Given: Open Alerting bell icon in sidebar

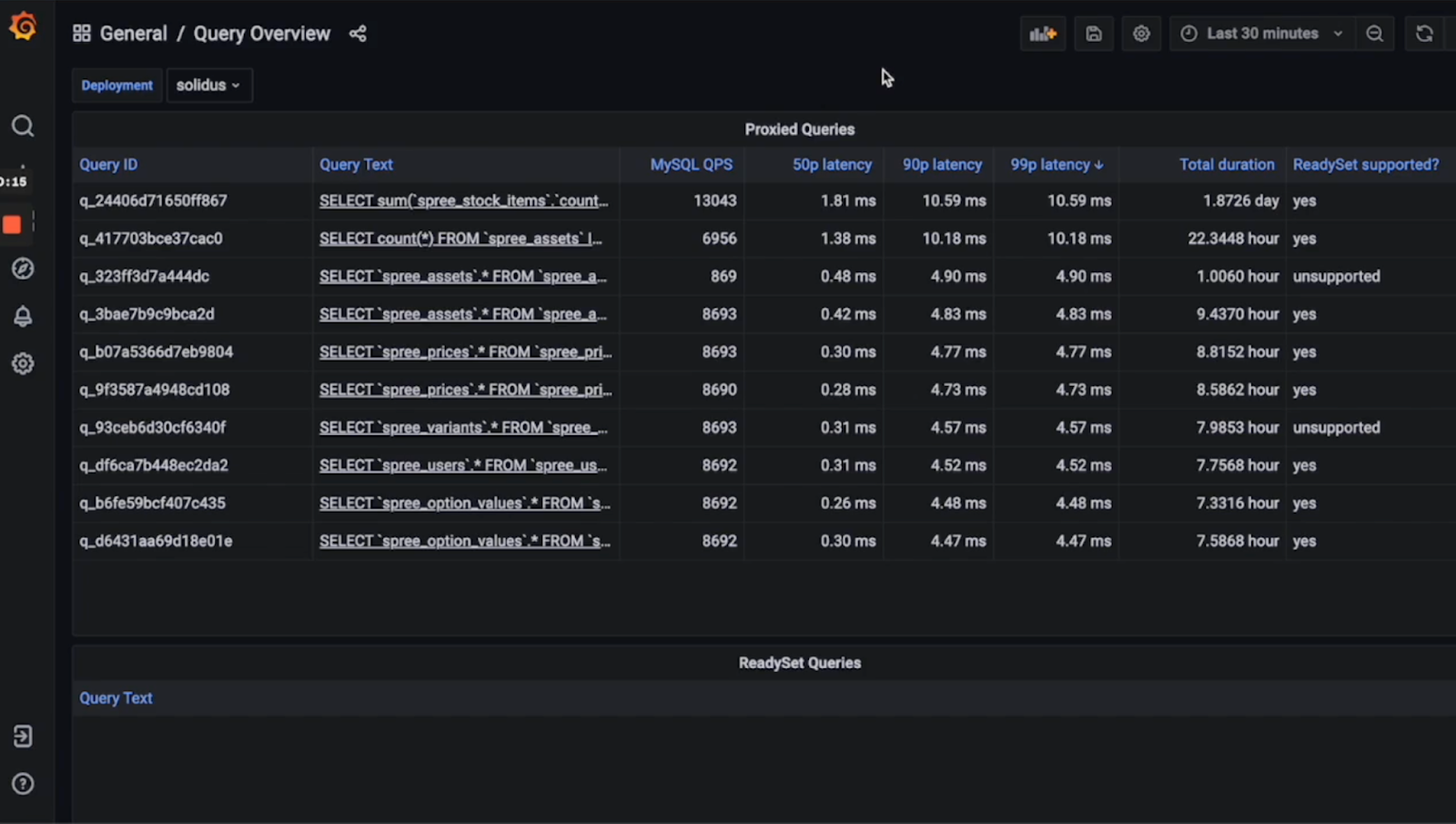Looking at the screenshot, I should [23, 316].
